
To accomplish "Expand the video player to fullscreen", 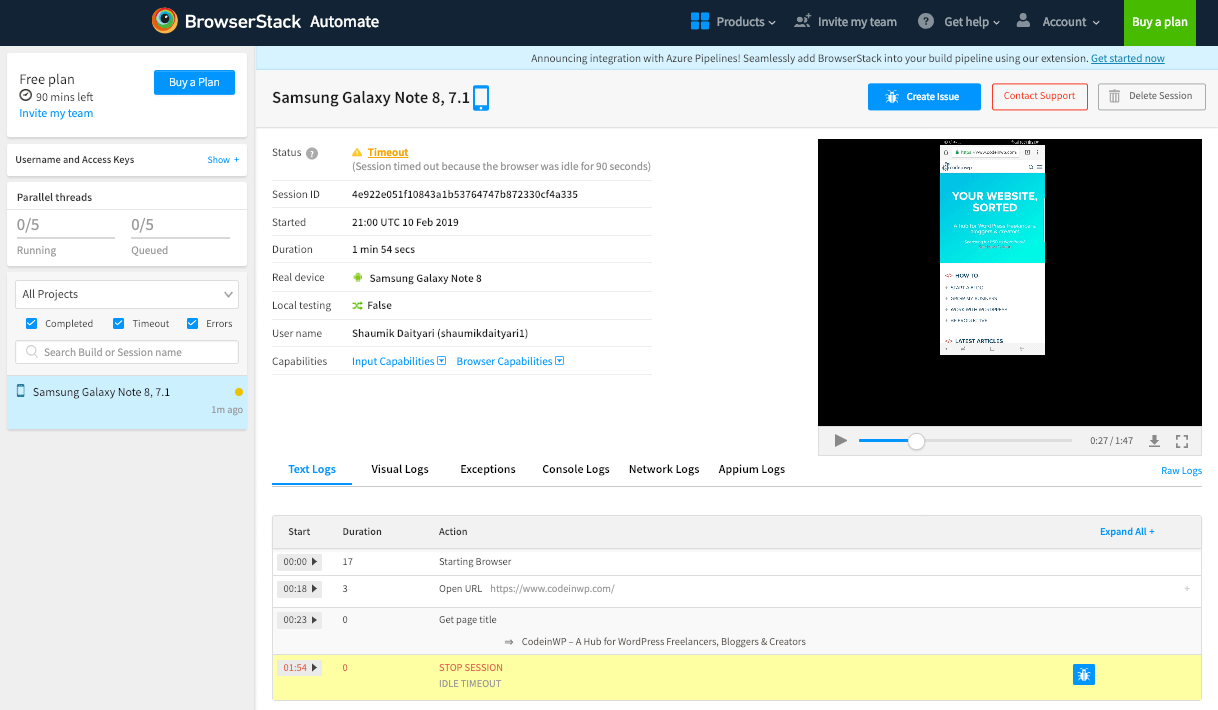I will pyautogui.click(x=1182, y=440).
